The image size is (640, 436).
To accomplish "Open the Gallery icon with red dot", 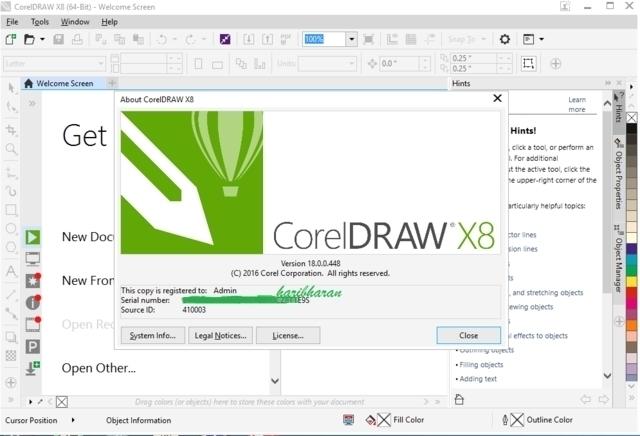I will pyautogui.click(x=33, y=325).
